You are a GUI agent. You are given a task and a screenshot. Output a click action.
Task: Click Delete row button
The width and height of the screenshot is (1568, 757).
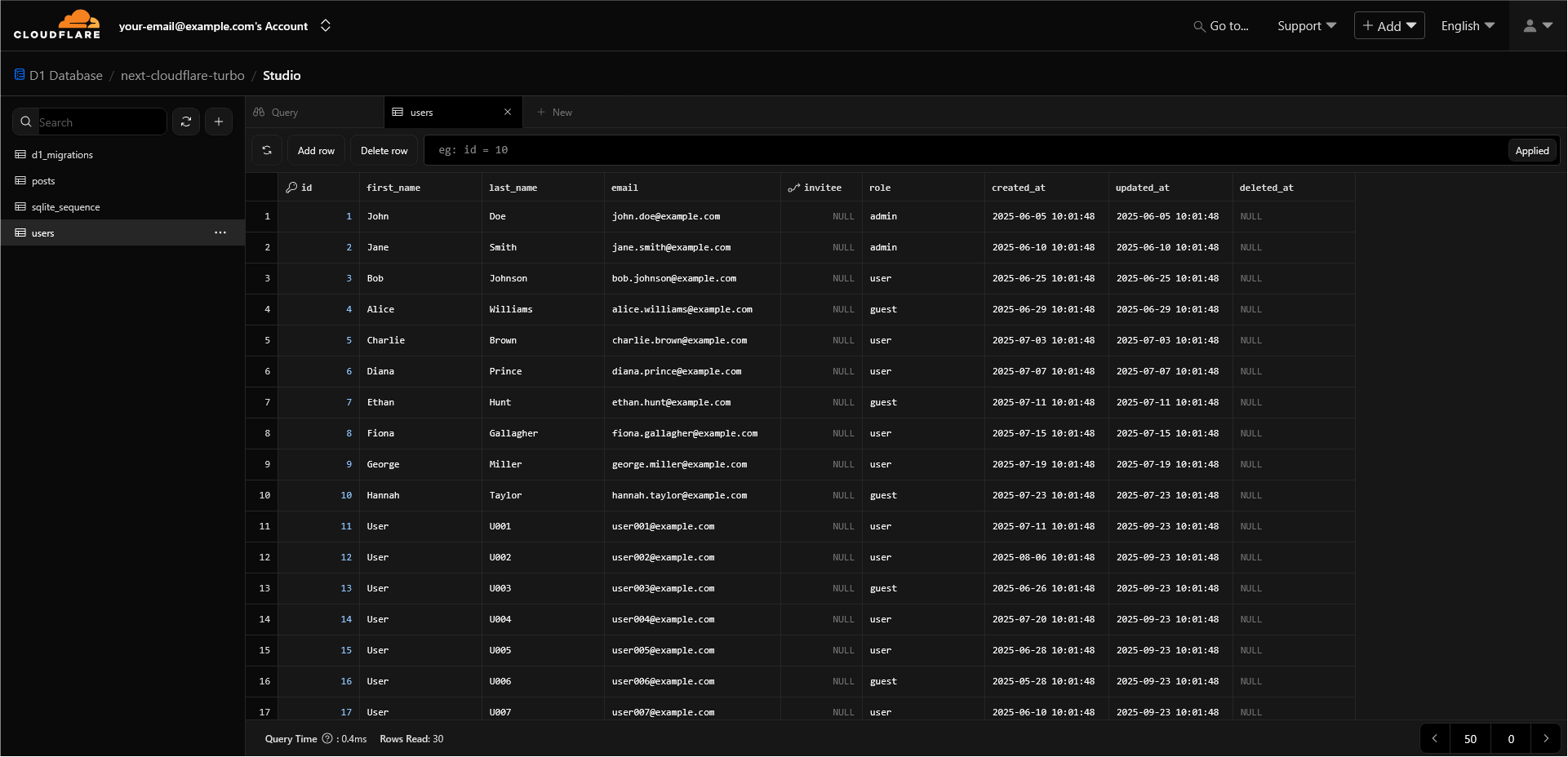384,151
